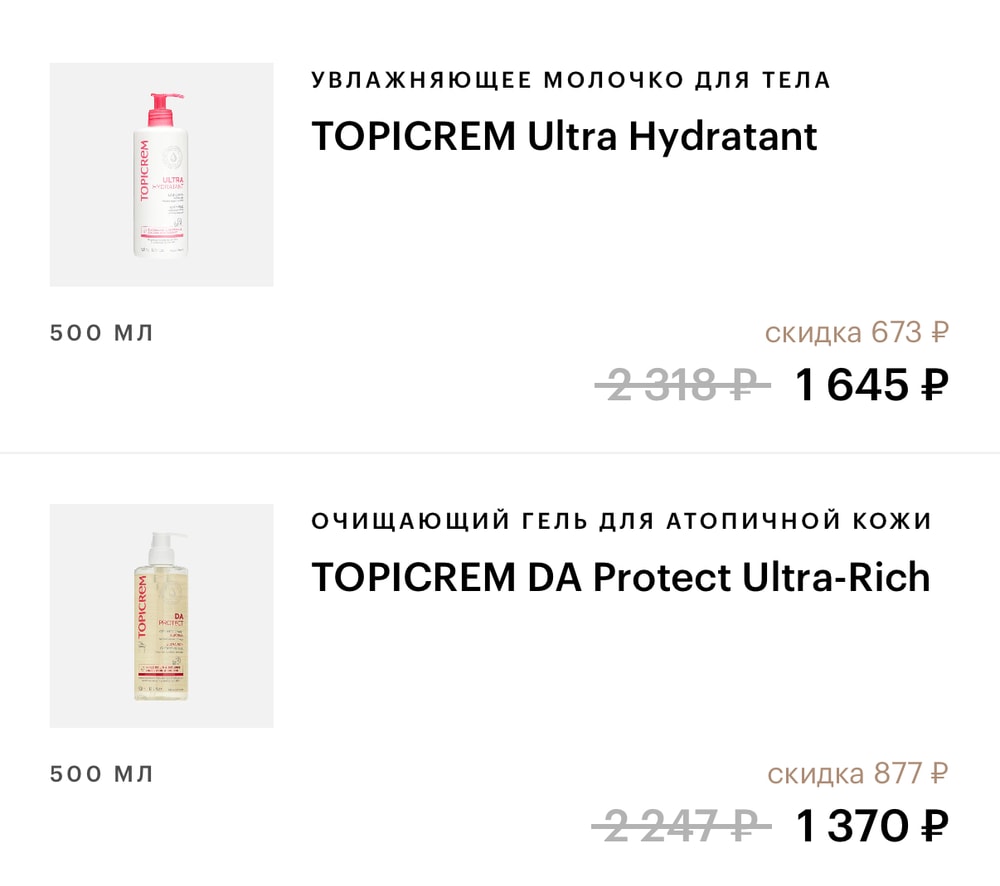Click the TOPICREM Ultra Hydratant title
Screen dimensions: 1000x886
tap(564, 136)
